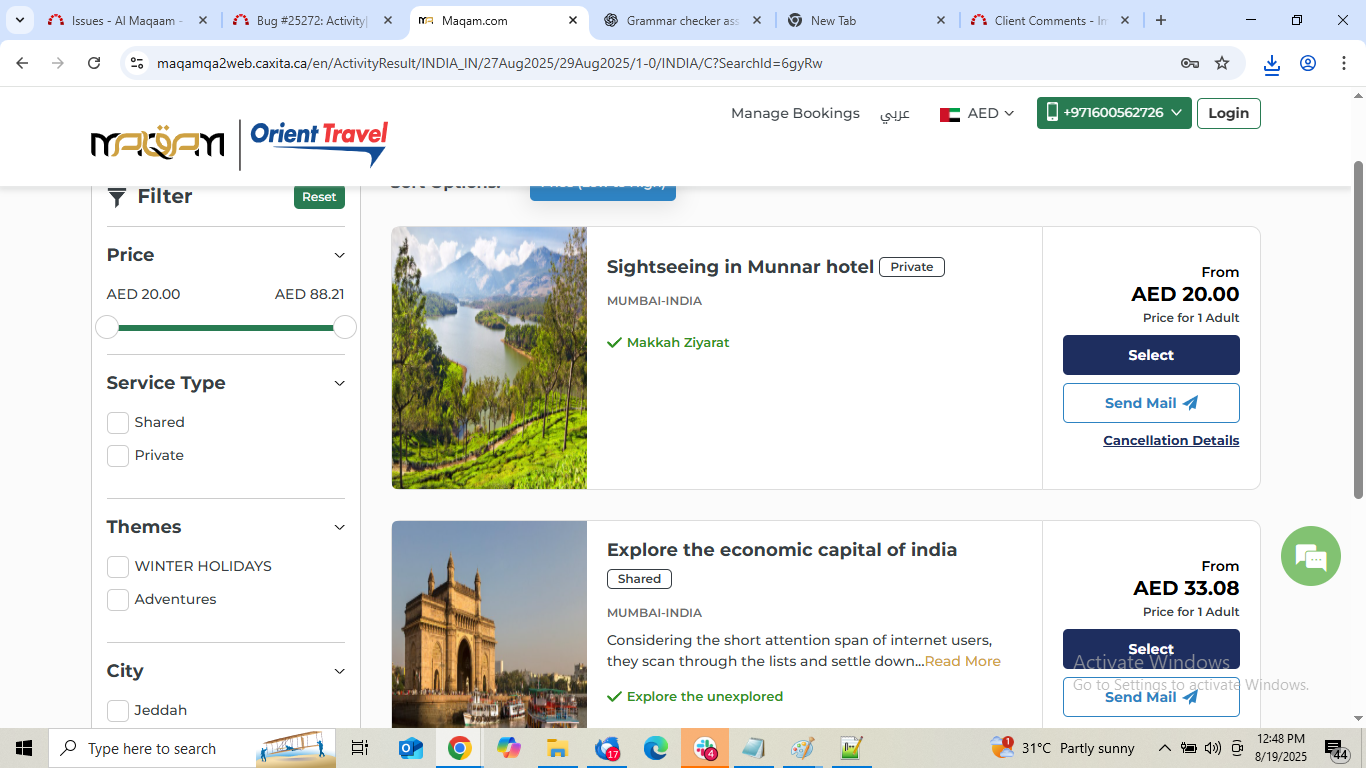Open Manage Bookings in the header

pyautogui.click(x=795, y=113)
